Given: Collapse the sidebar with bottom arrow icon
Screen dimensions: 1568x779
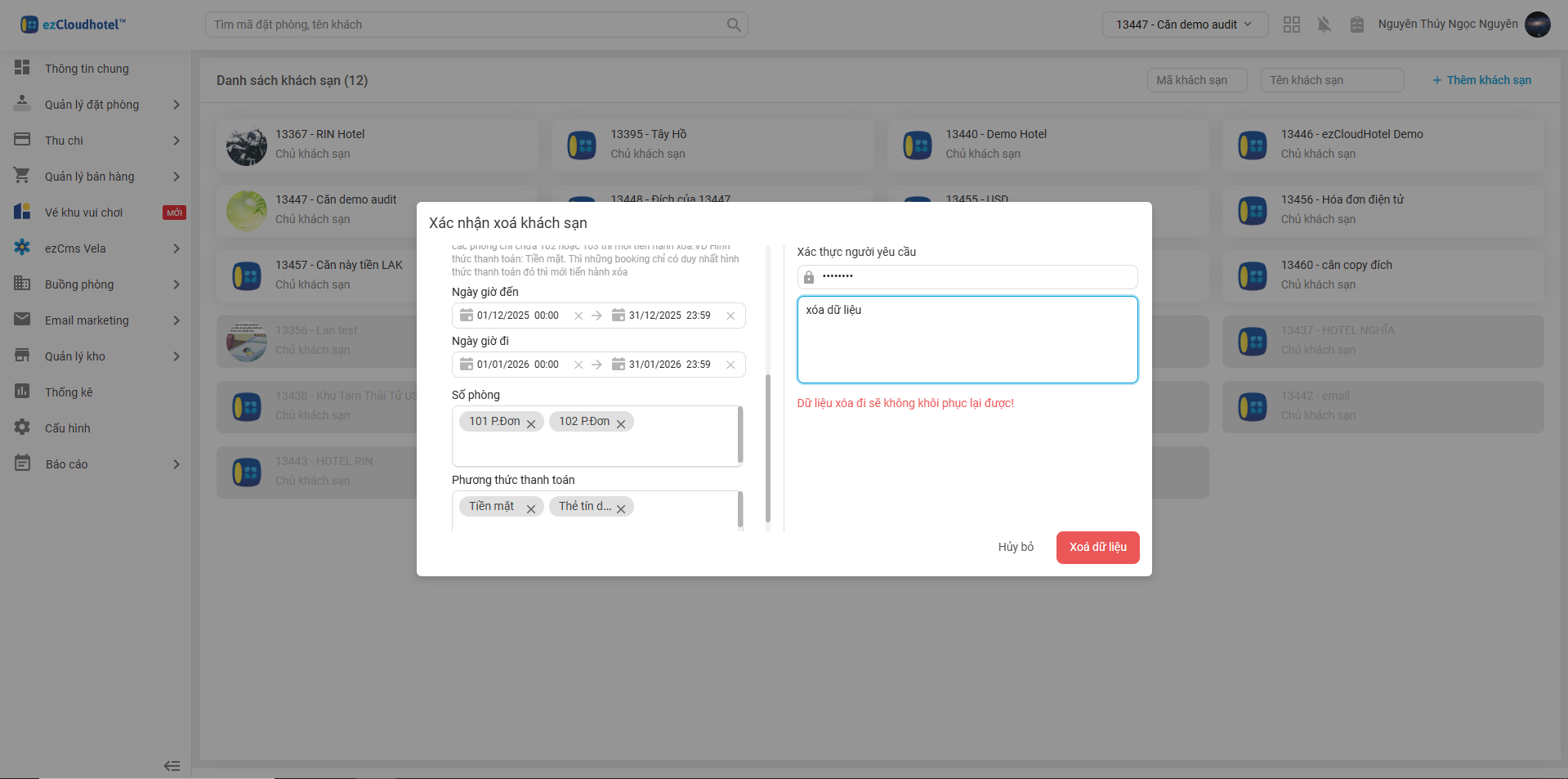Looking at the screenshot, I should 172,766.
